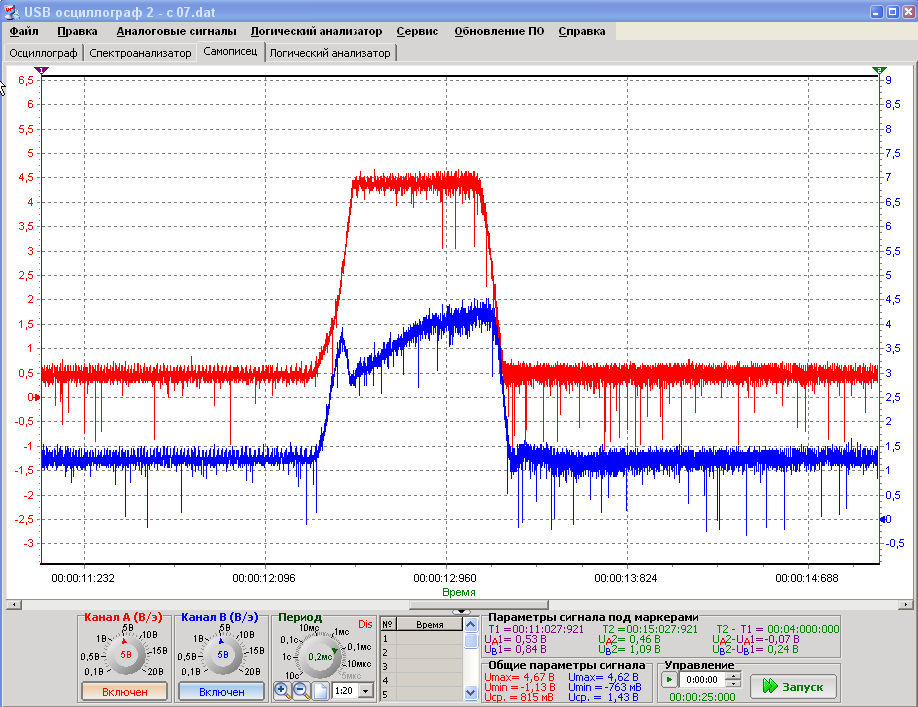Zoom in with the magnifier plus icon
The width and height of the screenshot is (918, 707).
(x=282, y=691)
